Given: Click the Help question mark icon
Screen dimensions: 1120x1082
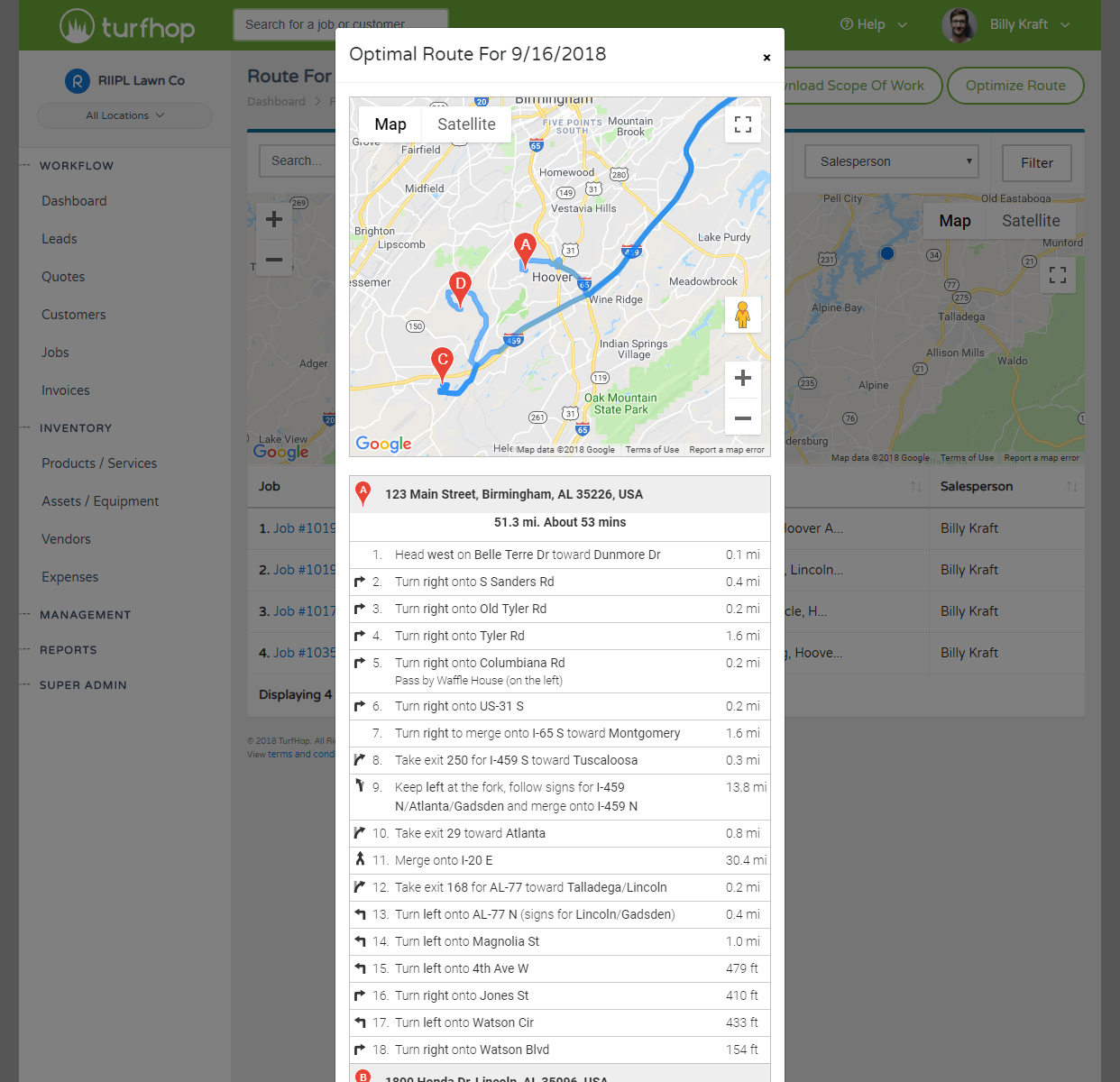Looking at the screenshot, I should click(846, 24).
